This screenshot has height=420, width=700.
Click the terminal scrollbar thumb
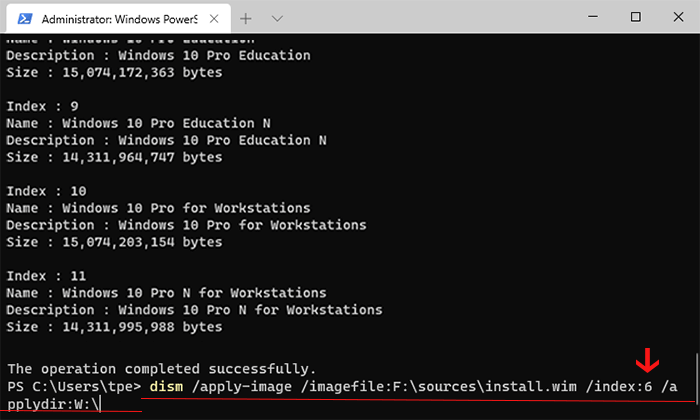tap(696, 377)
